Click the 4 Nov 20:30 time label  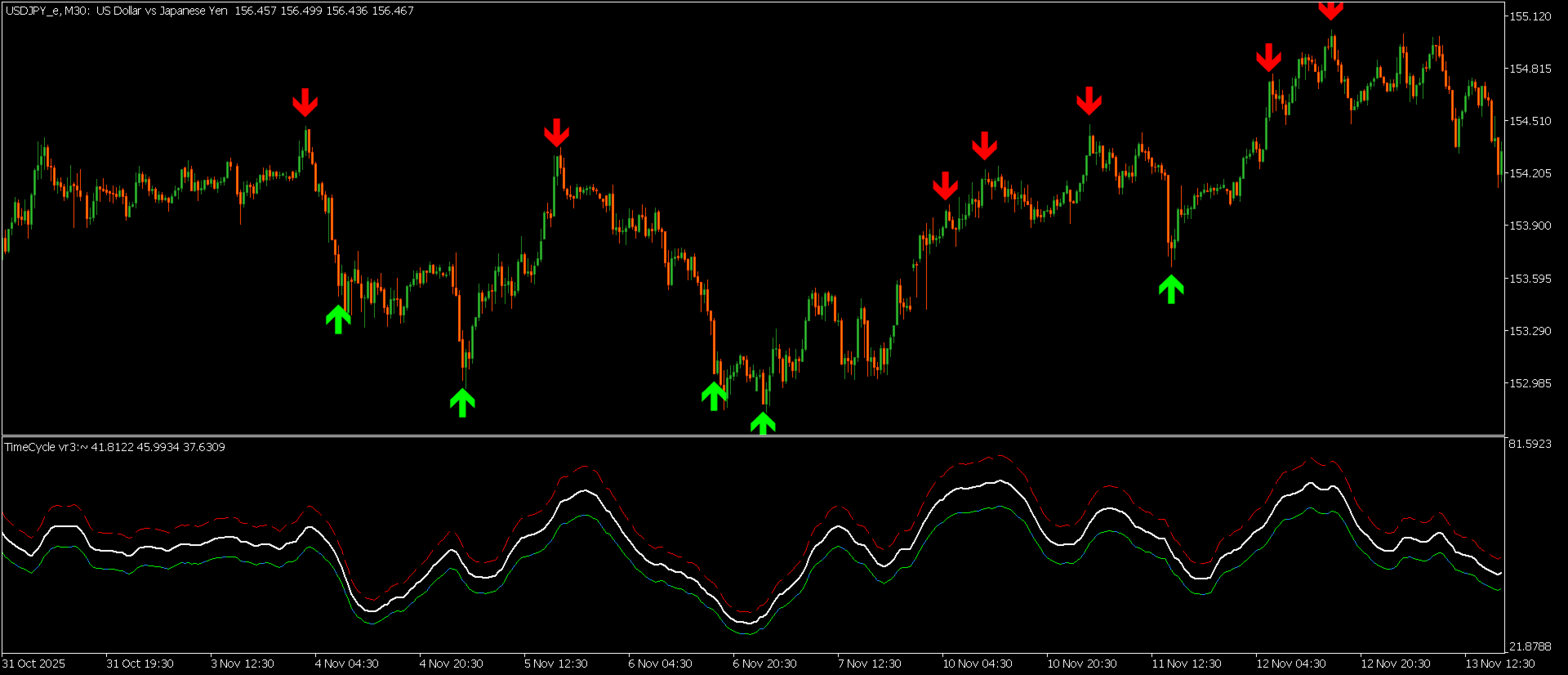(x=452, y=664)
